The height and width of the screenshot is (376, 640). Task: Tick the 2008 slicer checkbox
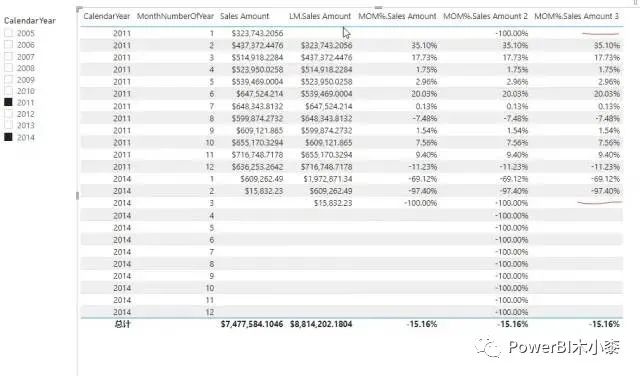point(9,68)
